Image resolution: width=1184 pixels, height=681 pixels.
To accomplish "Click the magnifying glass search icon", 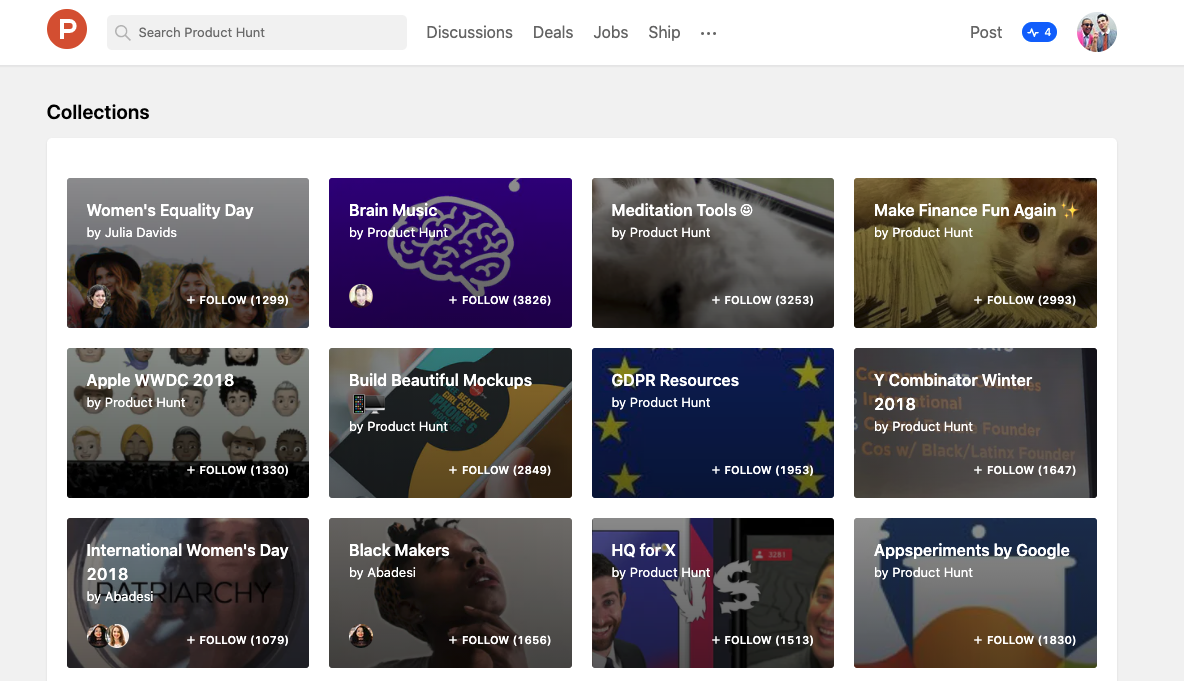I will click(122, 32).
